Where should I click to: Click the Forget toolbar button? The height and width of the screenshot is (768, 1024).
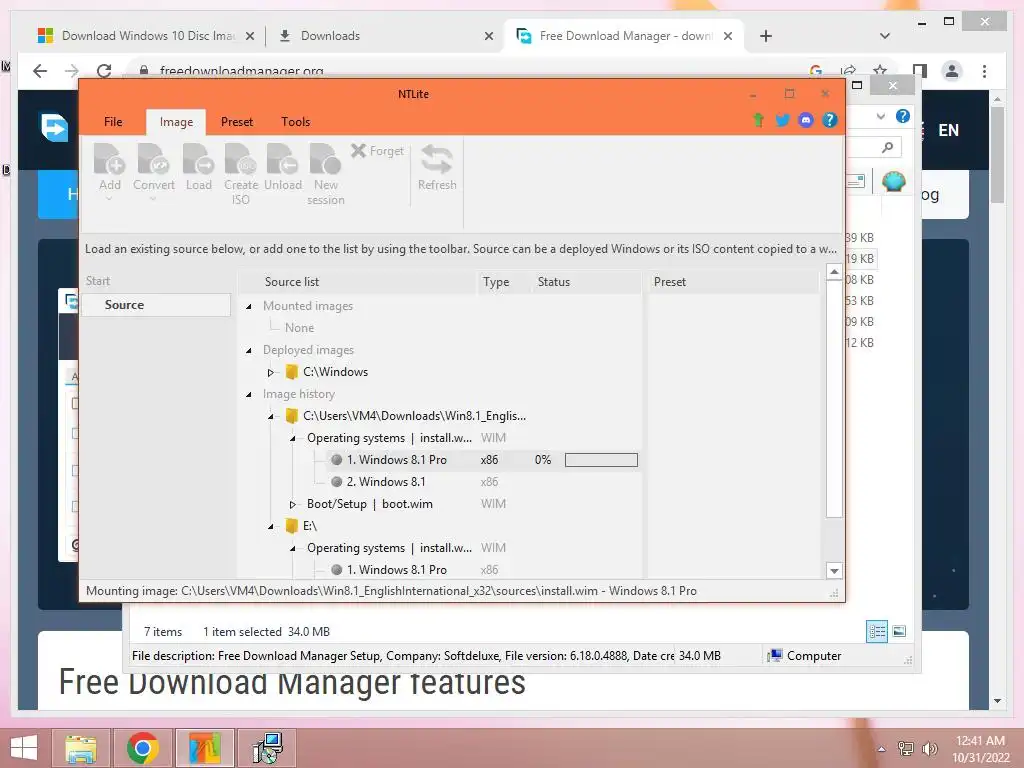(x=377, y=151)
